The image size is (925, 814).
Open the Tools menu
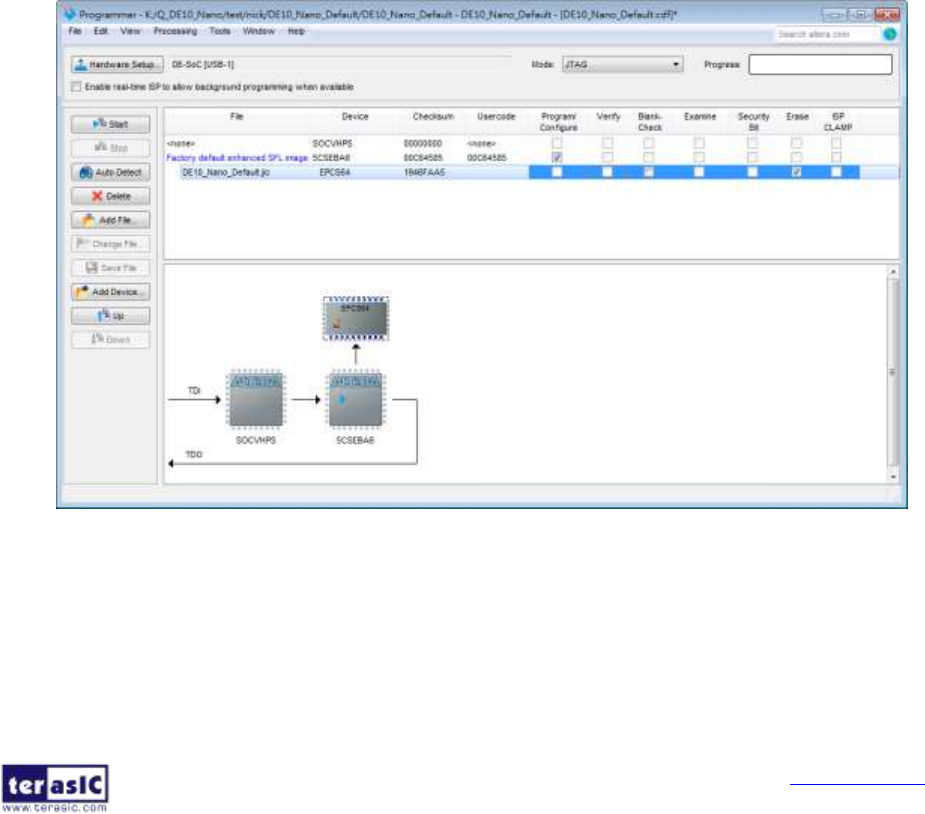[x=220, y=31]
